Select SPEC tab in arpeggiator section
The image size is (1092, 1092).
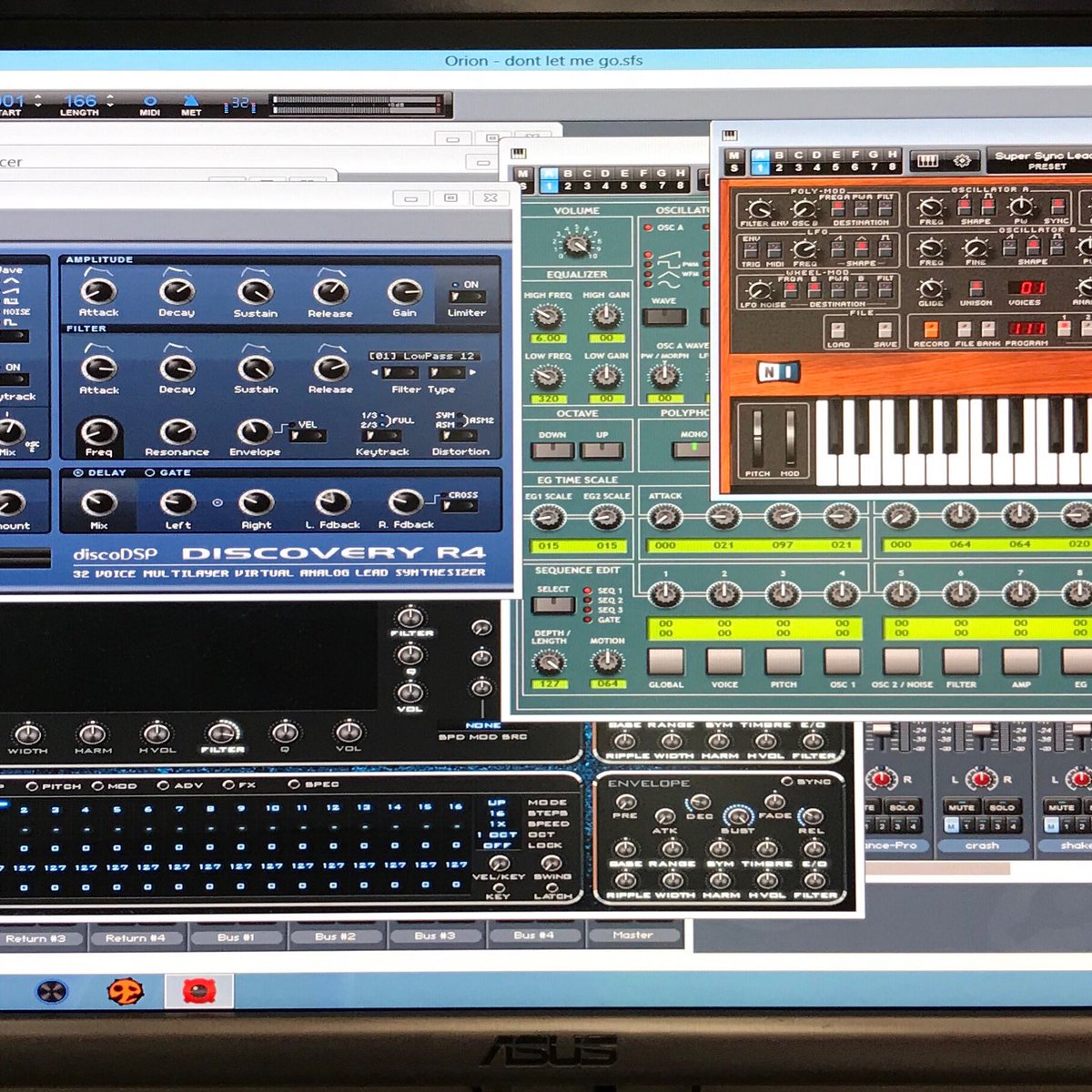pos(294,784)
